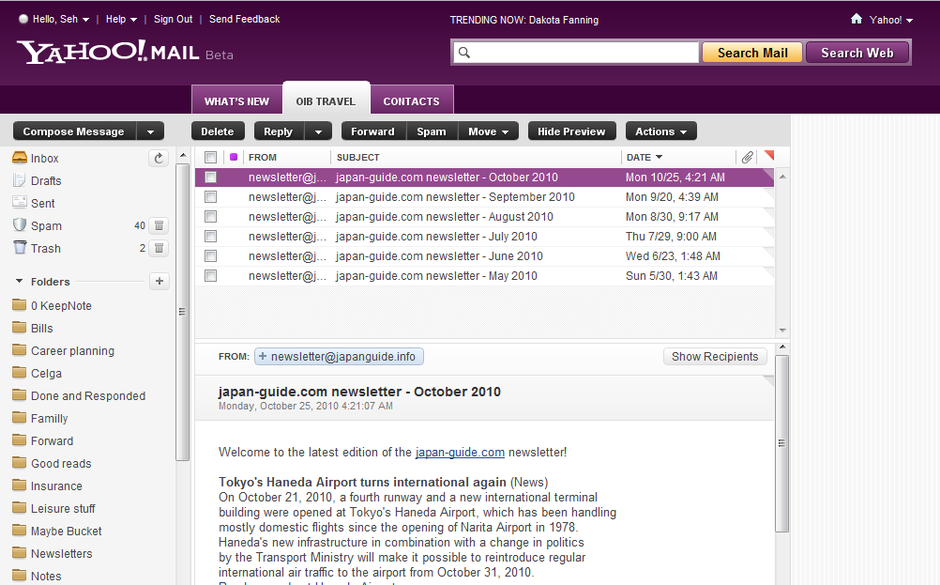The height and width of the screenshot is (585, 940).
Task: Check the May 2010 newsletter checkbox
Action: pyautogui.click(x=210, y=276)
